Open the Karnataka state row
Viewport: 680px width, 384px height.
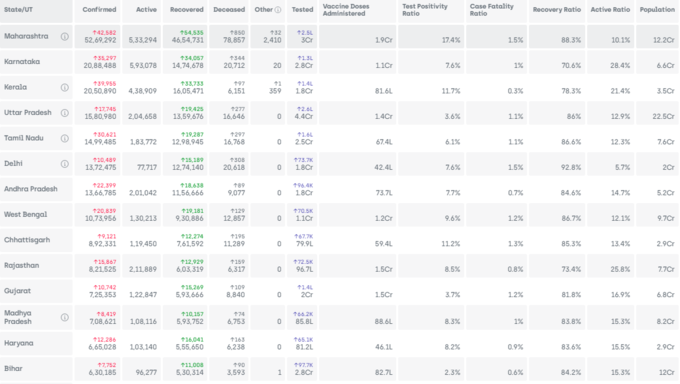pos(339,62)
